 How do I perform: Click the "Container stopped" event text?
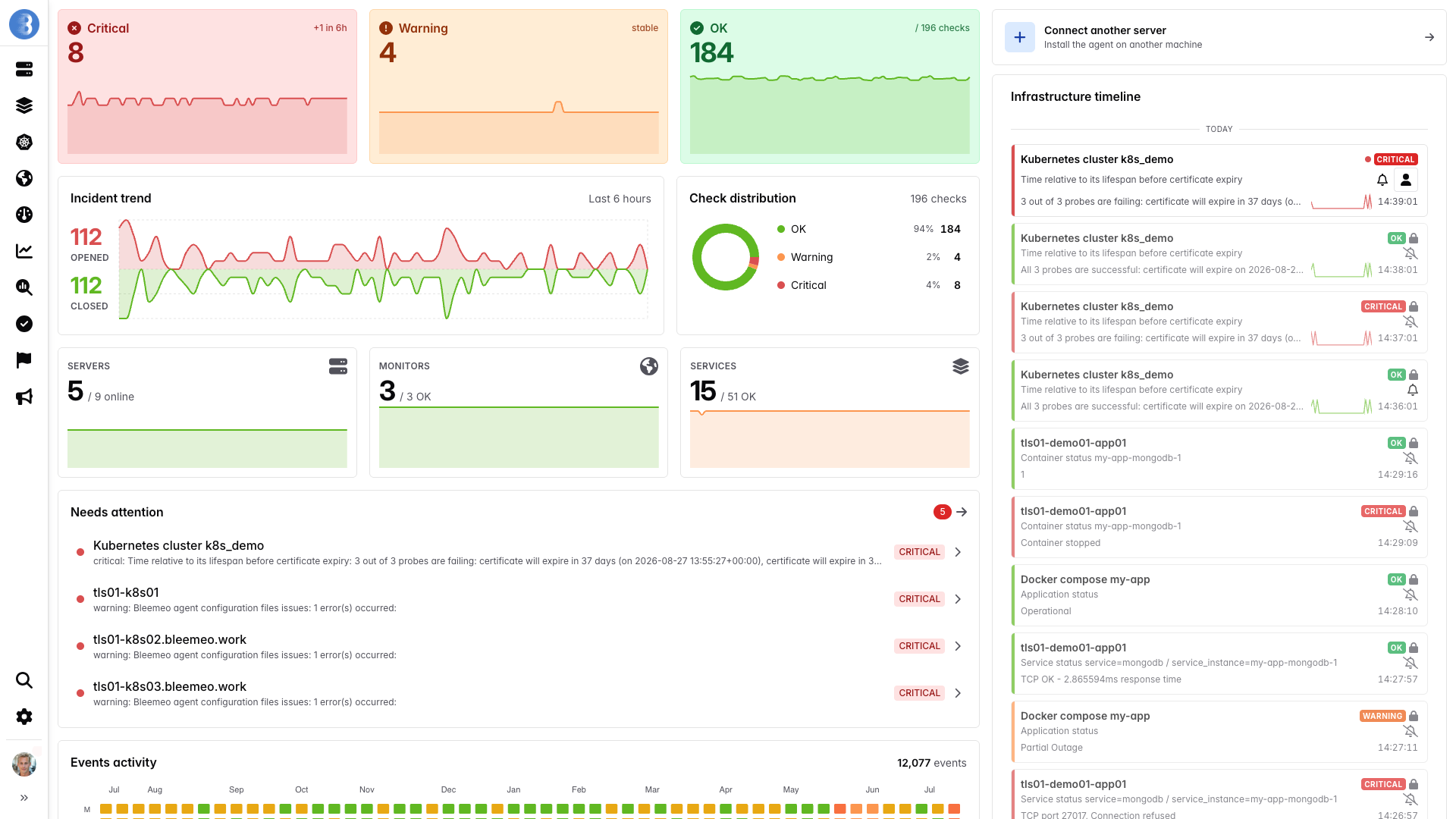tap(1060, 543)
